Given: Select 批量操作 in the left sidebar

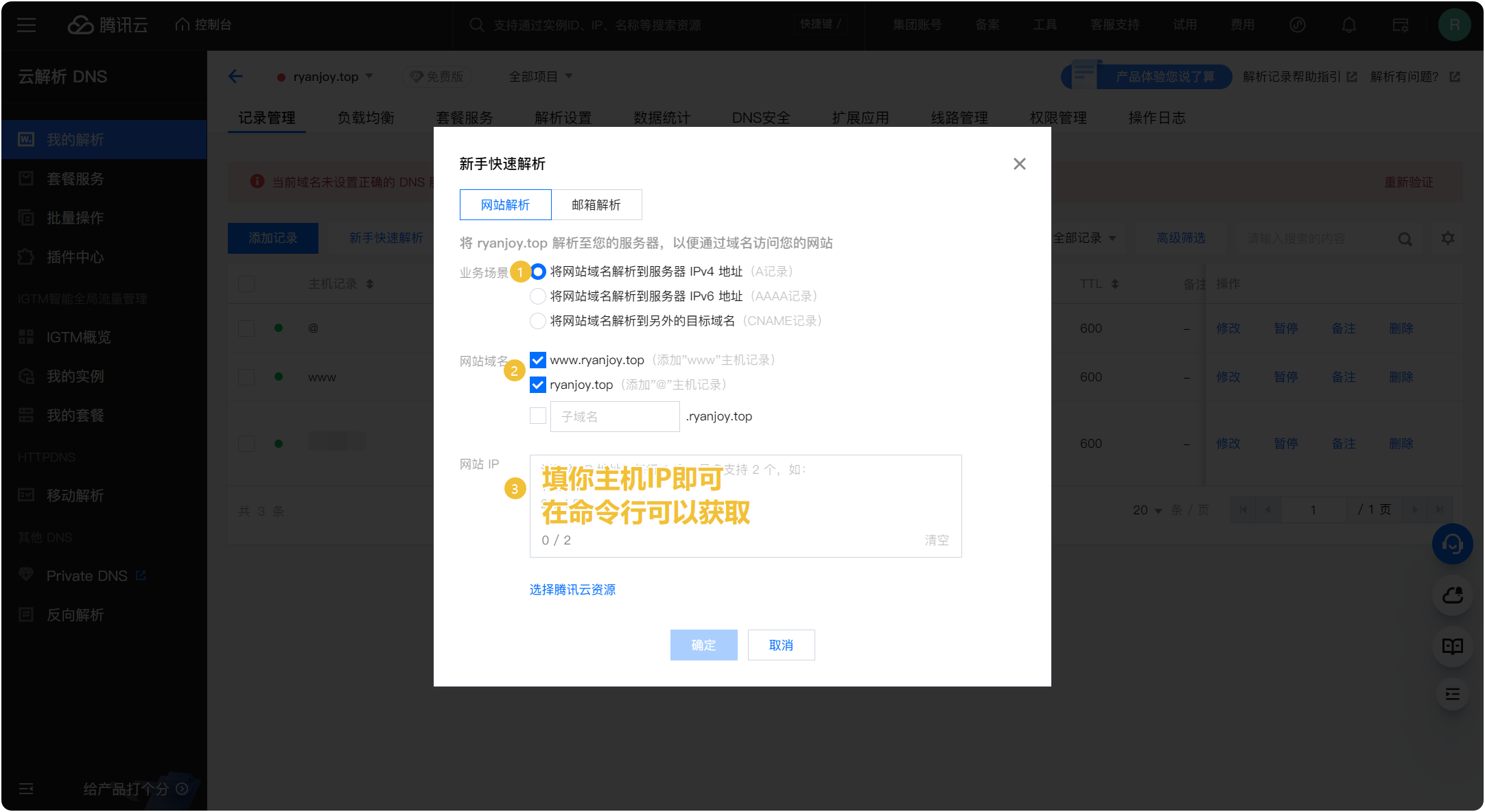Looking at the screenshot, I should pyautogui.click(x=75, y=218).
